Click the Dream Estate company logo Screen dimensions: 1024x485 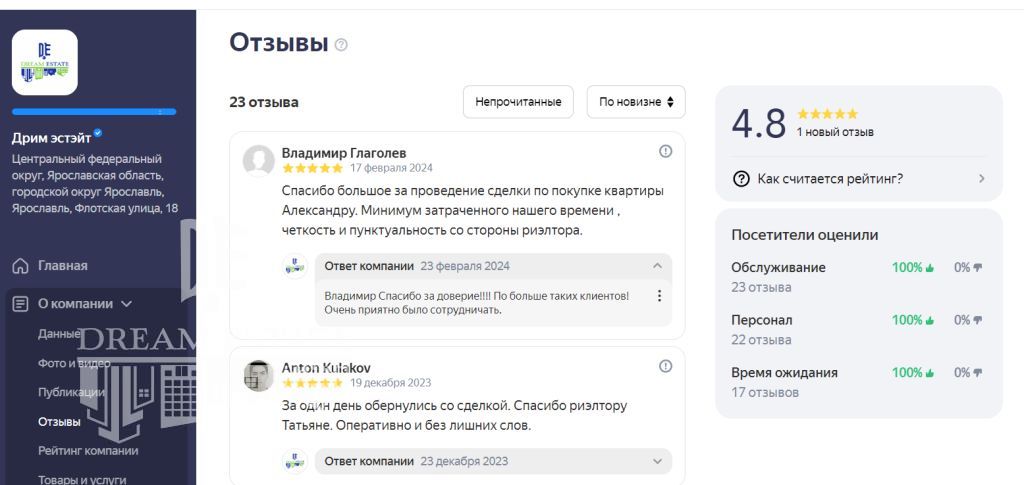pyautogui.click(x=44, y=62)
